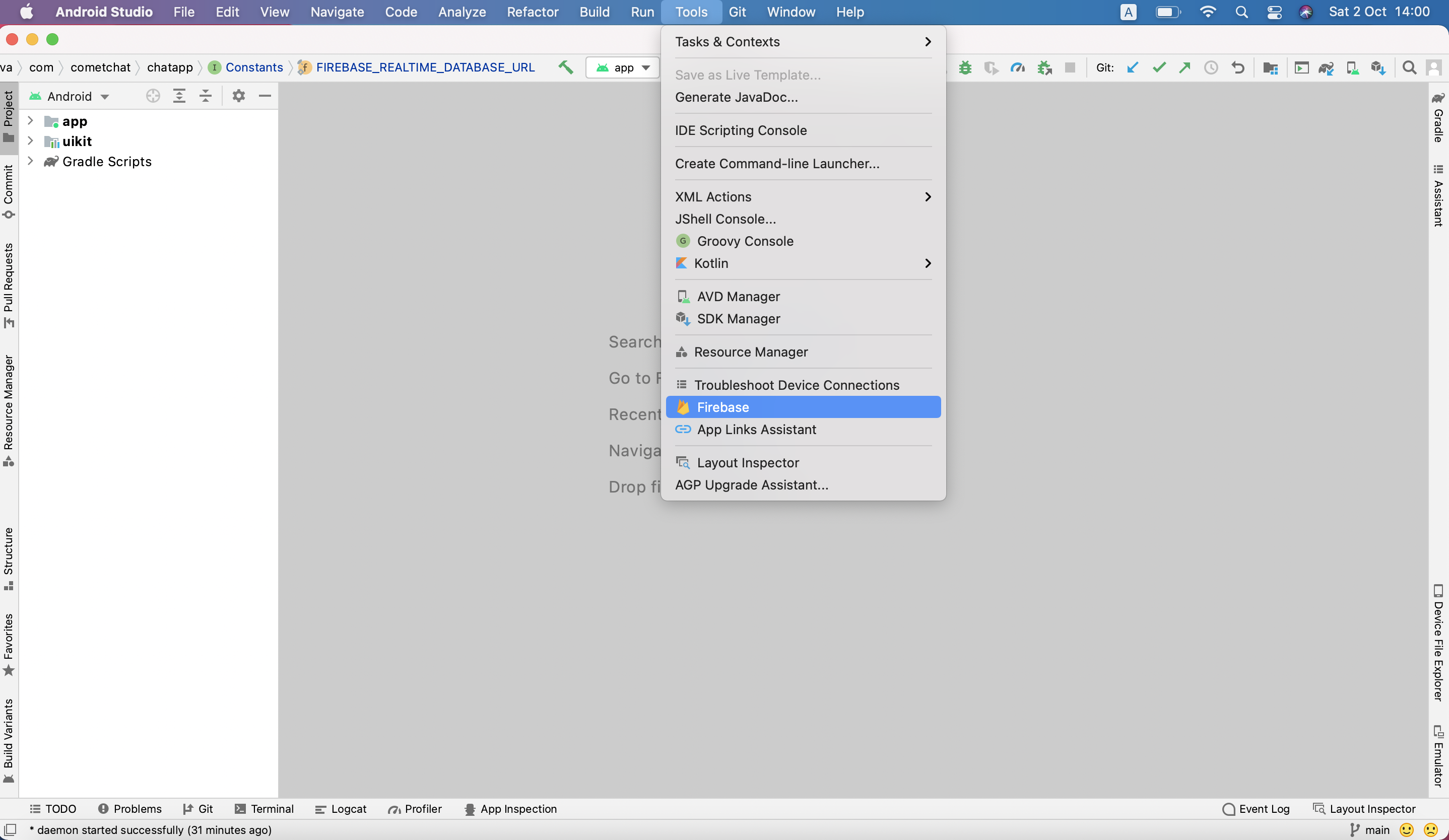Click the user account avatar icon
Screen dimensions: 1449x840
[x=1434, y=68]
